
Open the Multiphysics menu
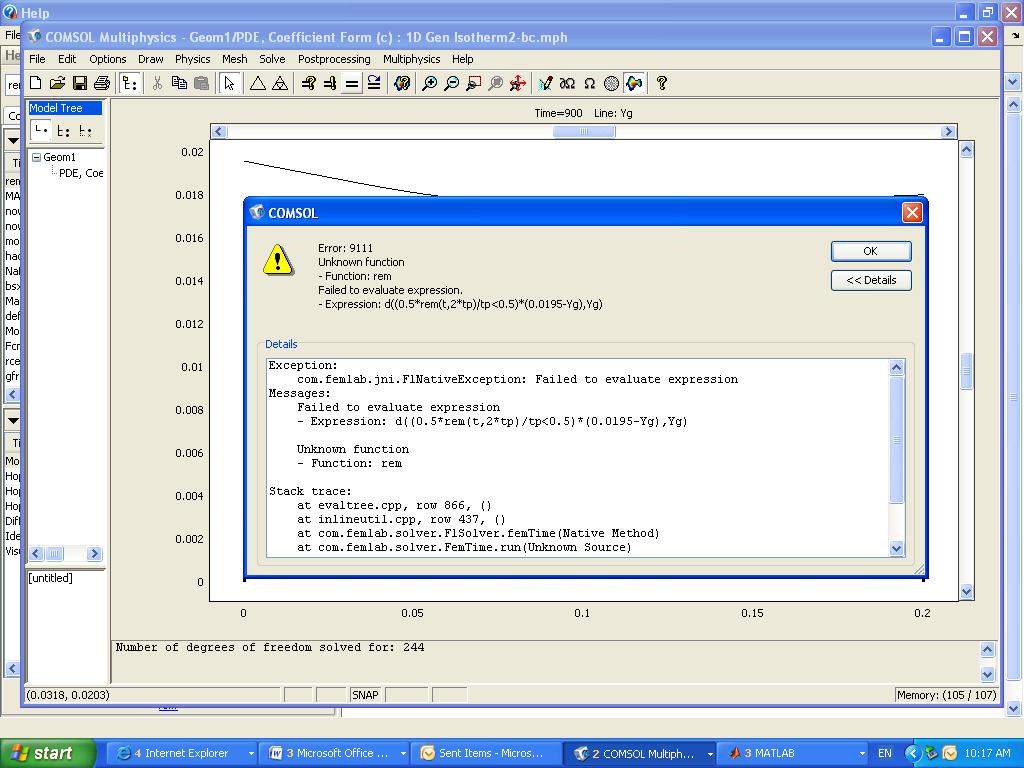tap(411, 59)
